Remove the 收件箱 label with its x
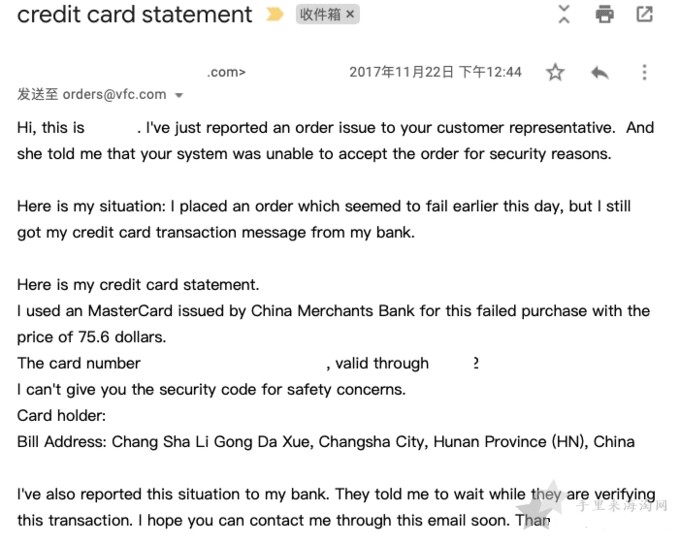This screenshot has width=680, height=544. 350,15
